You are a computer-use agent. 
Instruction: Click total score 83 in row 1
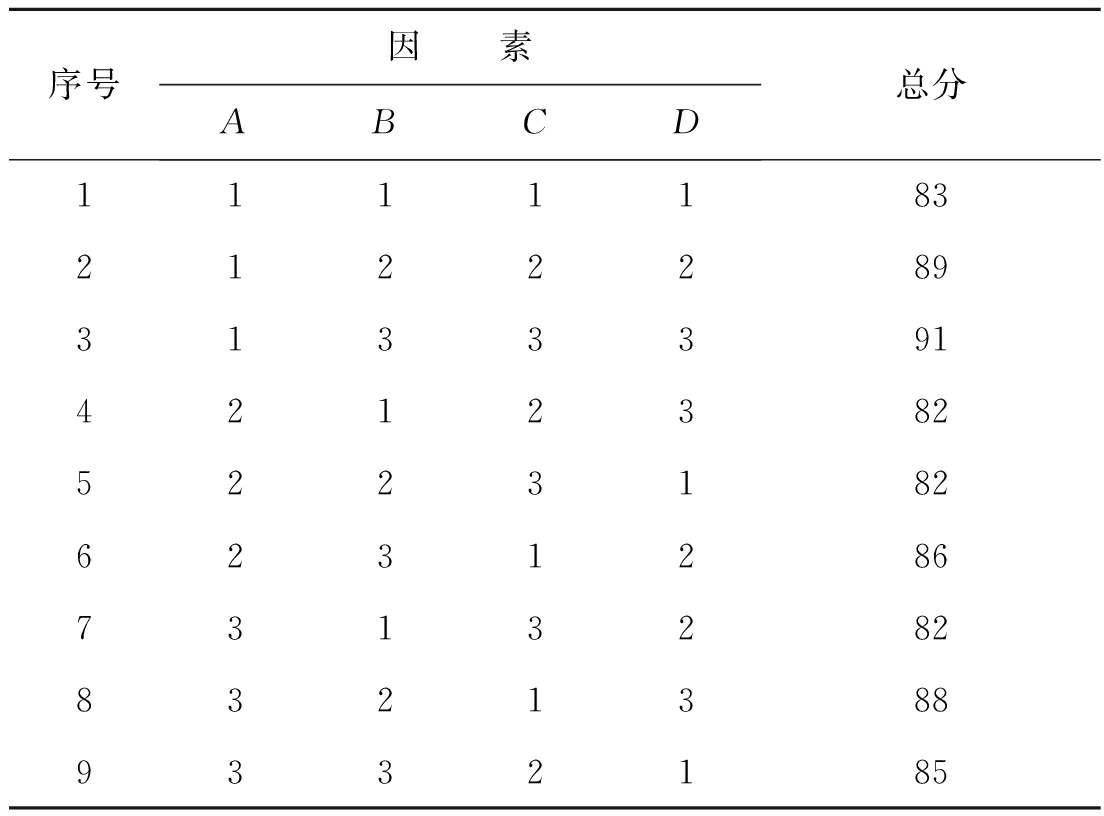tap(930, 196)
